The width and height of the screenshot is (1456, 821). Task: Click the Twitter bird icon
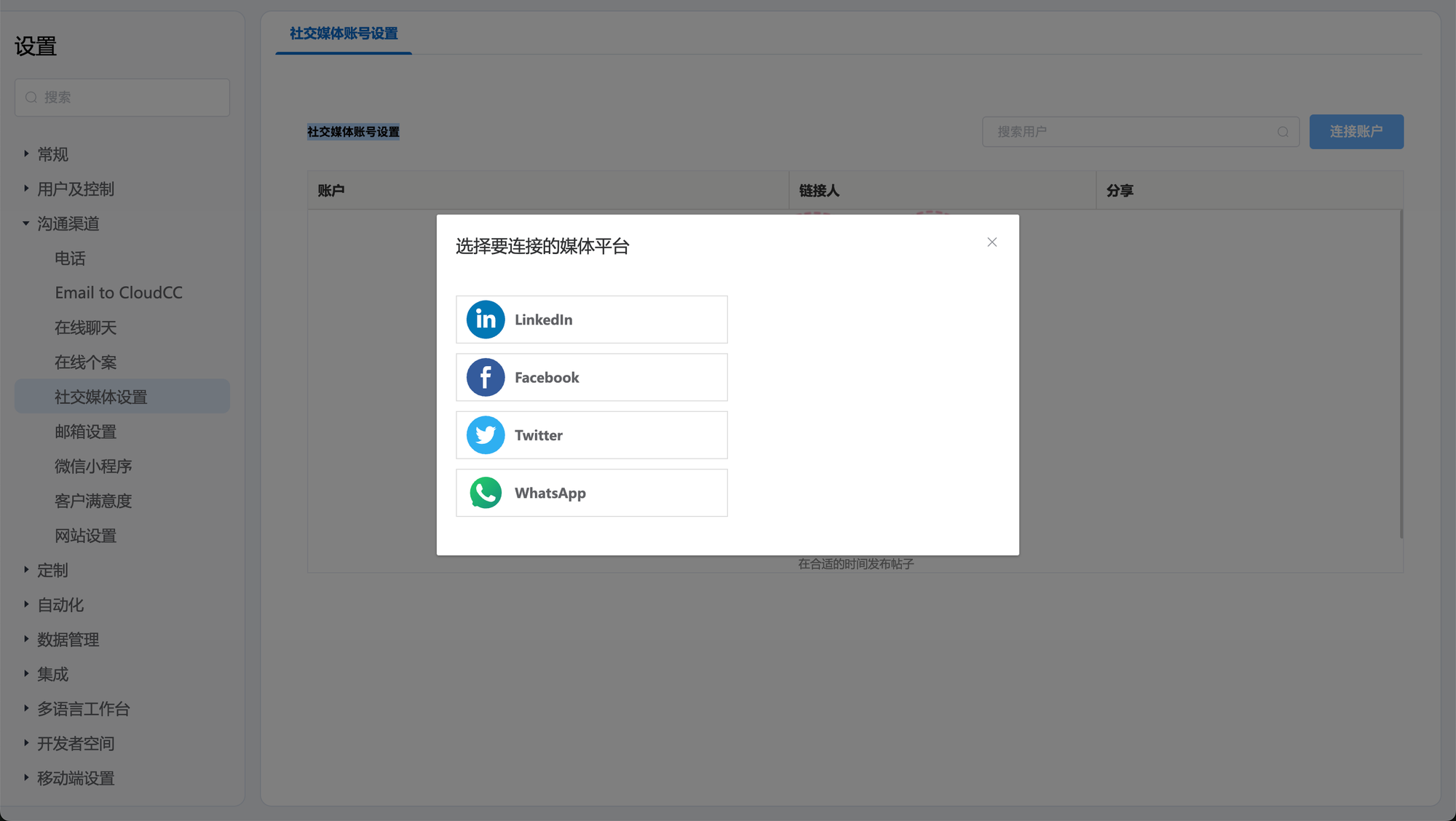pos(486,435)
